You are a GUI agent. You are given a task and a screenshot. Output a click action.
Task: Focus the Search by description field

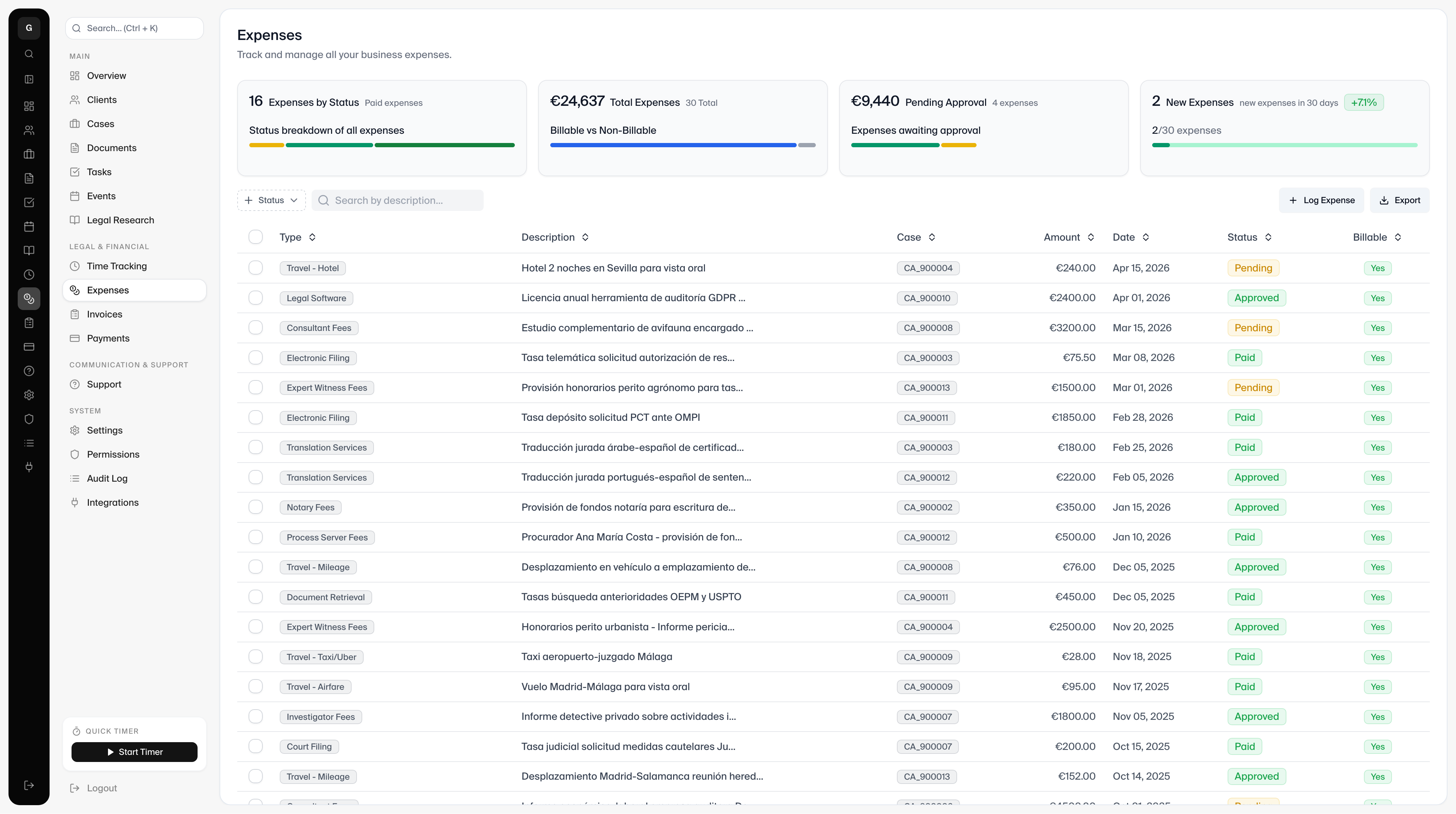tap(404, 201)
